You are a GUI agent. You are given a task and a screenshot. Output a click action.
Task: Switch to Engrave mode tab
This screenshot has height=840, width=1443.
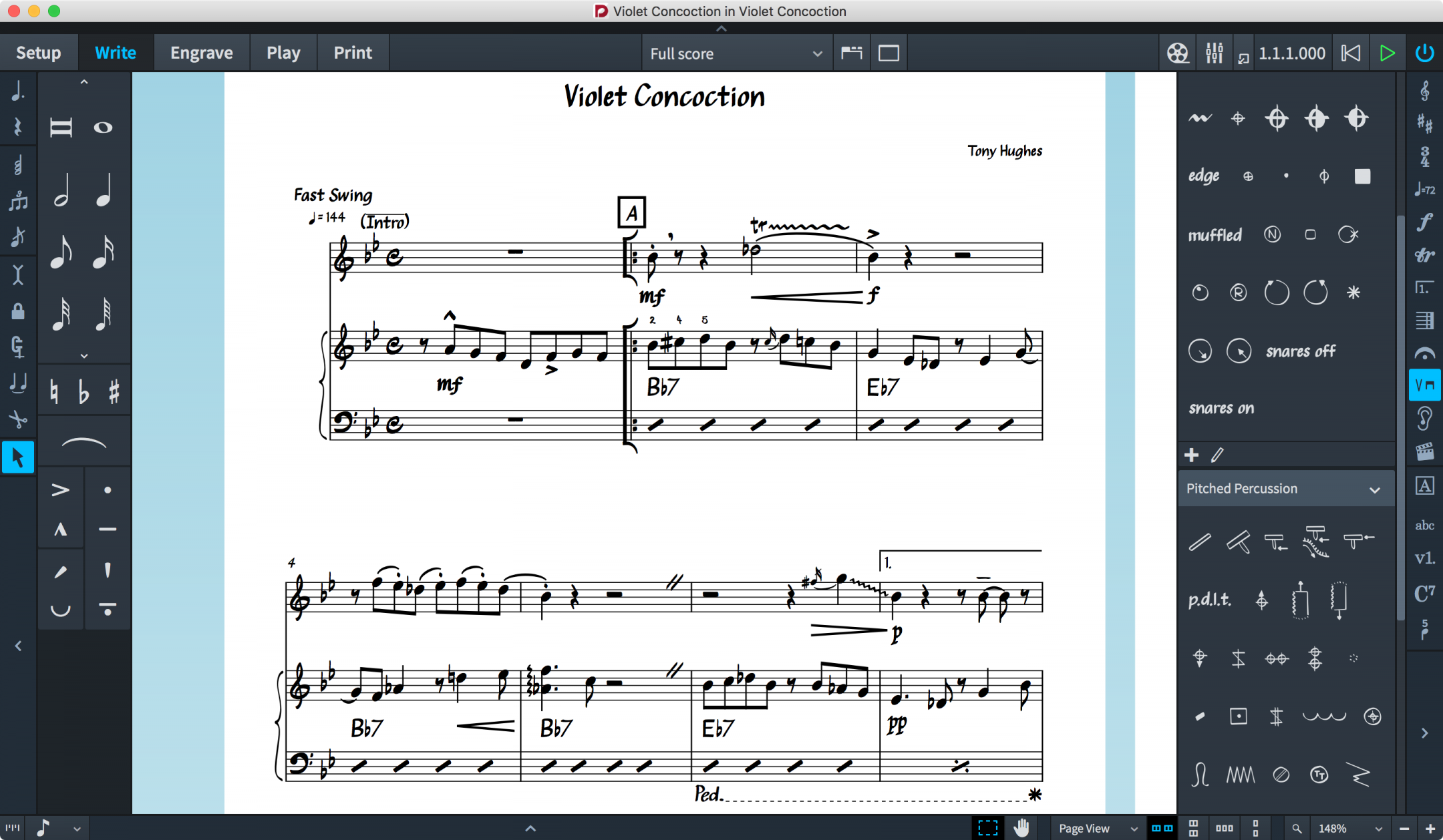click(x=201, y=52)
